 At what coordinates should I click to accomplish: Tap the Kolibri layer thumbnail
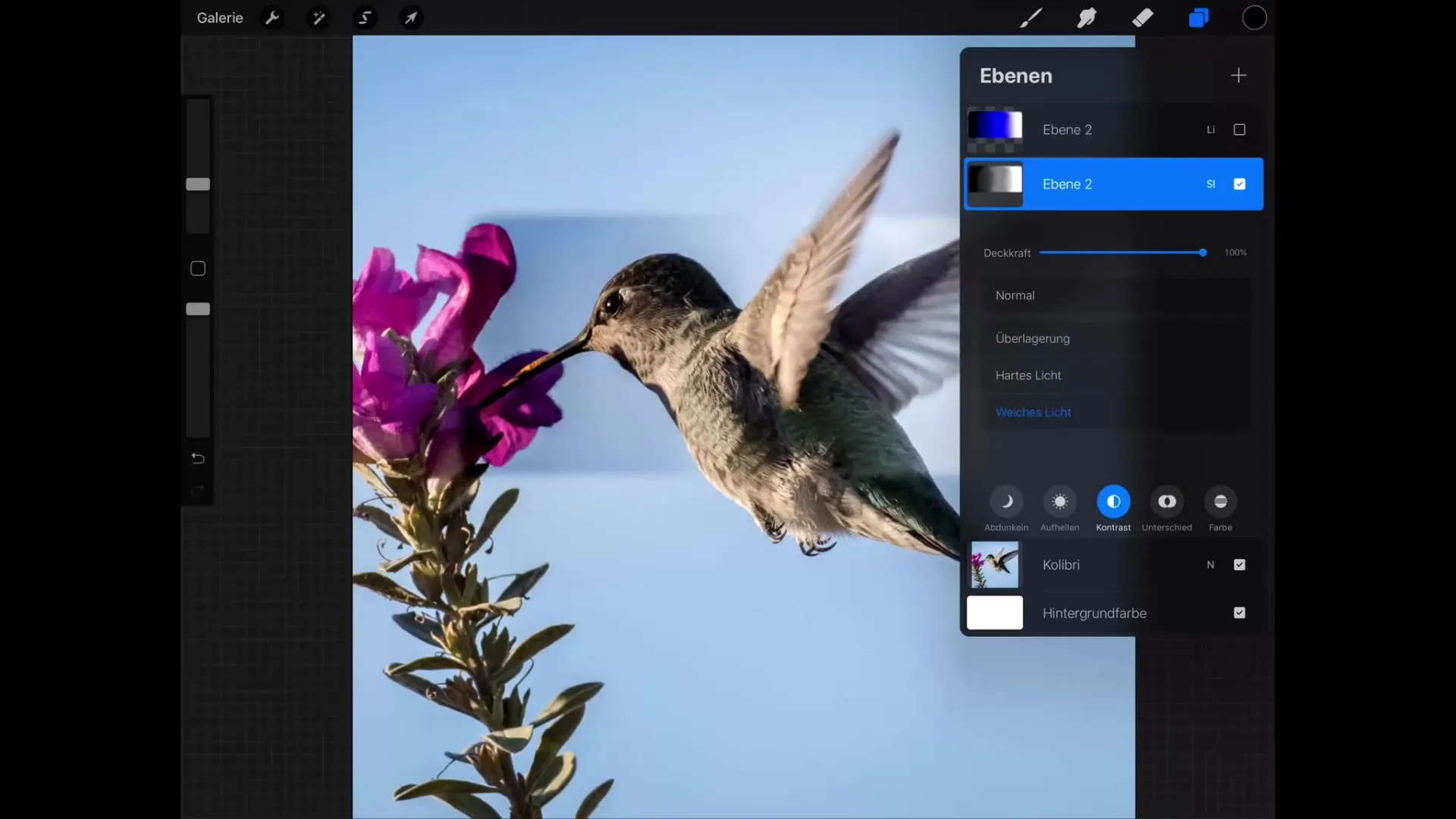click(x=994, y=565)
